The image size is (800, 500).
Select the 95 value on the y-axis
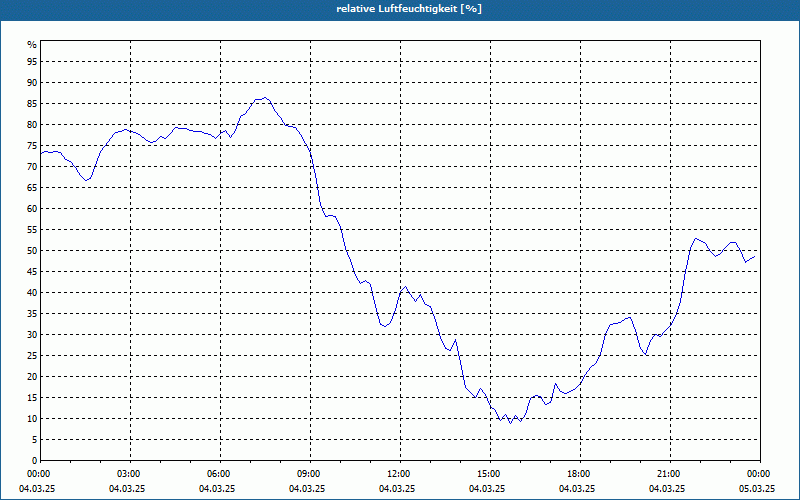(x=32, y=62)
